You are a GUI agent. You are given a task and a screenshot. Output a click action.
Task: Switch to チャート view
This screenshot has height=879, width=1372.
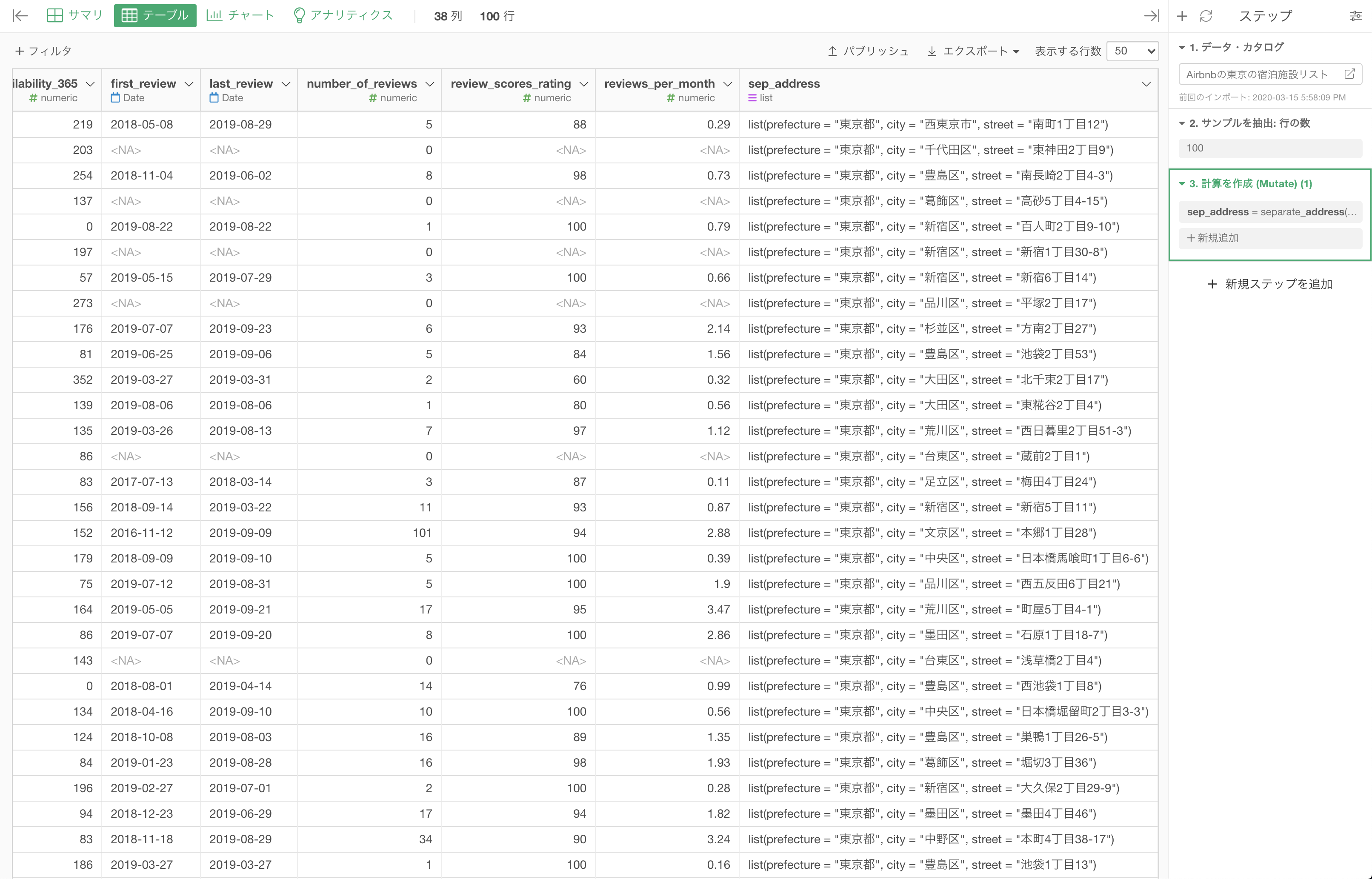click(240, 15)
